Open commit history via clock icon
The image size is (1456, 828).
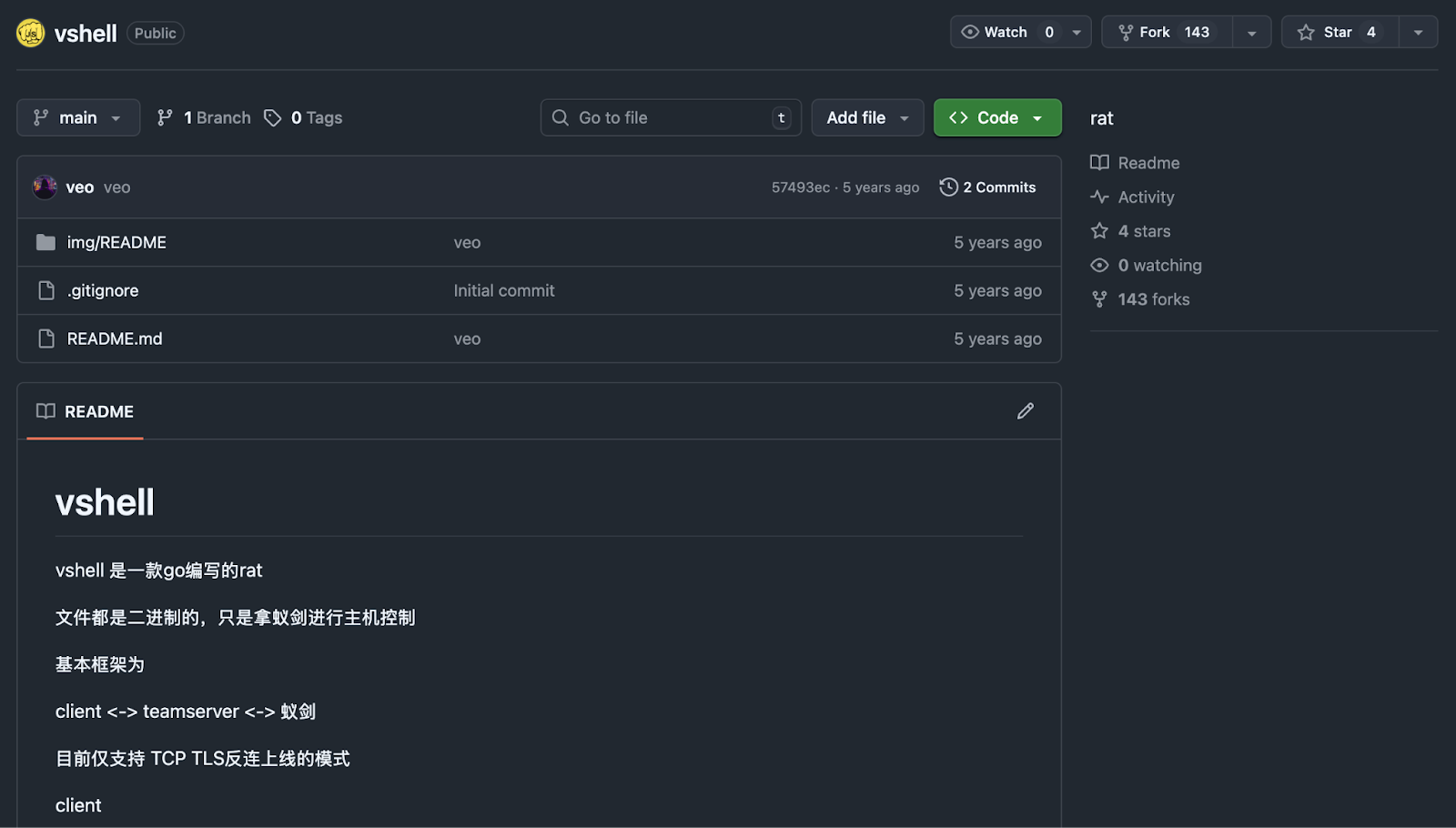tap(948, 187)
